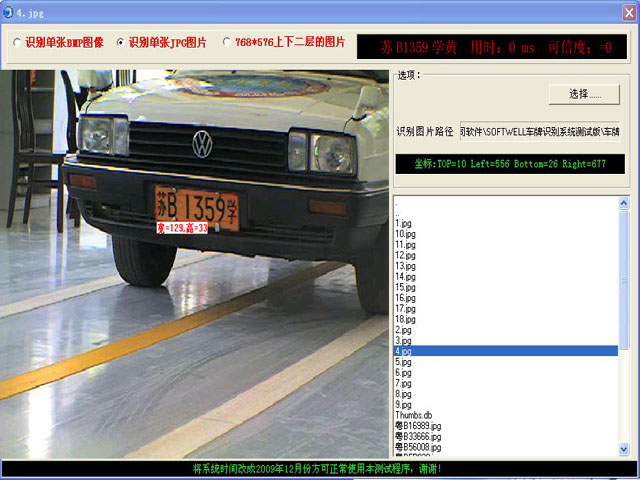Click the recognition image path field
Image resolution: width=640 pixels, height=480 pixels.
[x=539, y=131]
